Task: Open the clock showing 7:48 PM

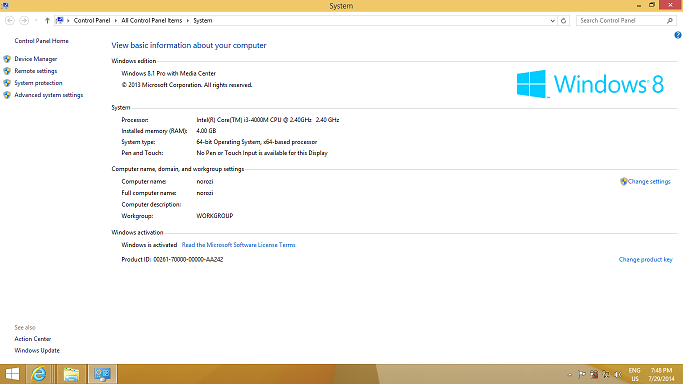Action: [x=661, y=374]
